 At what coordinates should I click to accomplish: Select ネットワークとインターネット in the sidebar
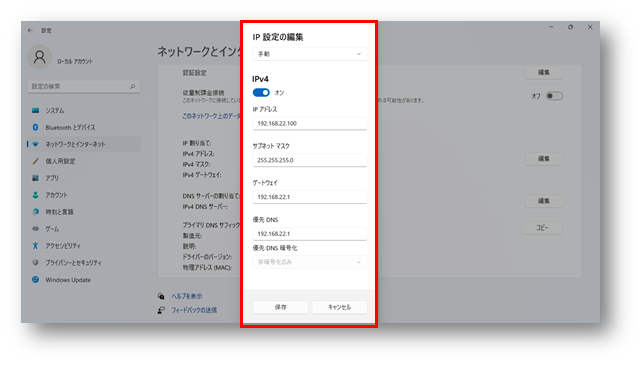84,144
